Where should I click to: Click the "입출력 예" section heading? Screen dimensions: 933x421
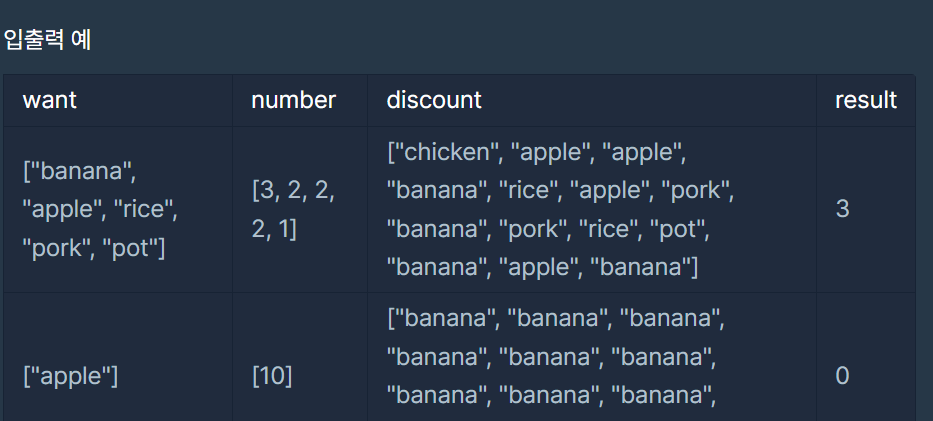pyautogui.click(x=48, y=40)
